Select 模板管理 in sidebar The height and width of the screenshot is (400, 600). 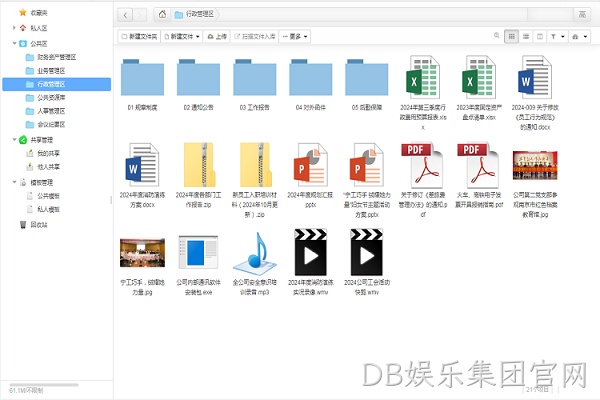pyautogui.click(x=36, y=183)
